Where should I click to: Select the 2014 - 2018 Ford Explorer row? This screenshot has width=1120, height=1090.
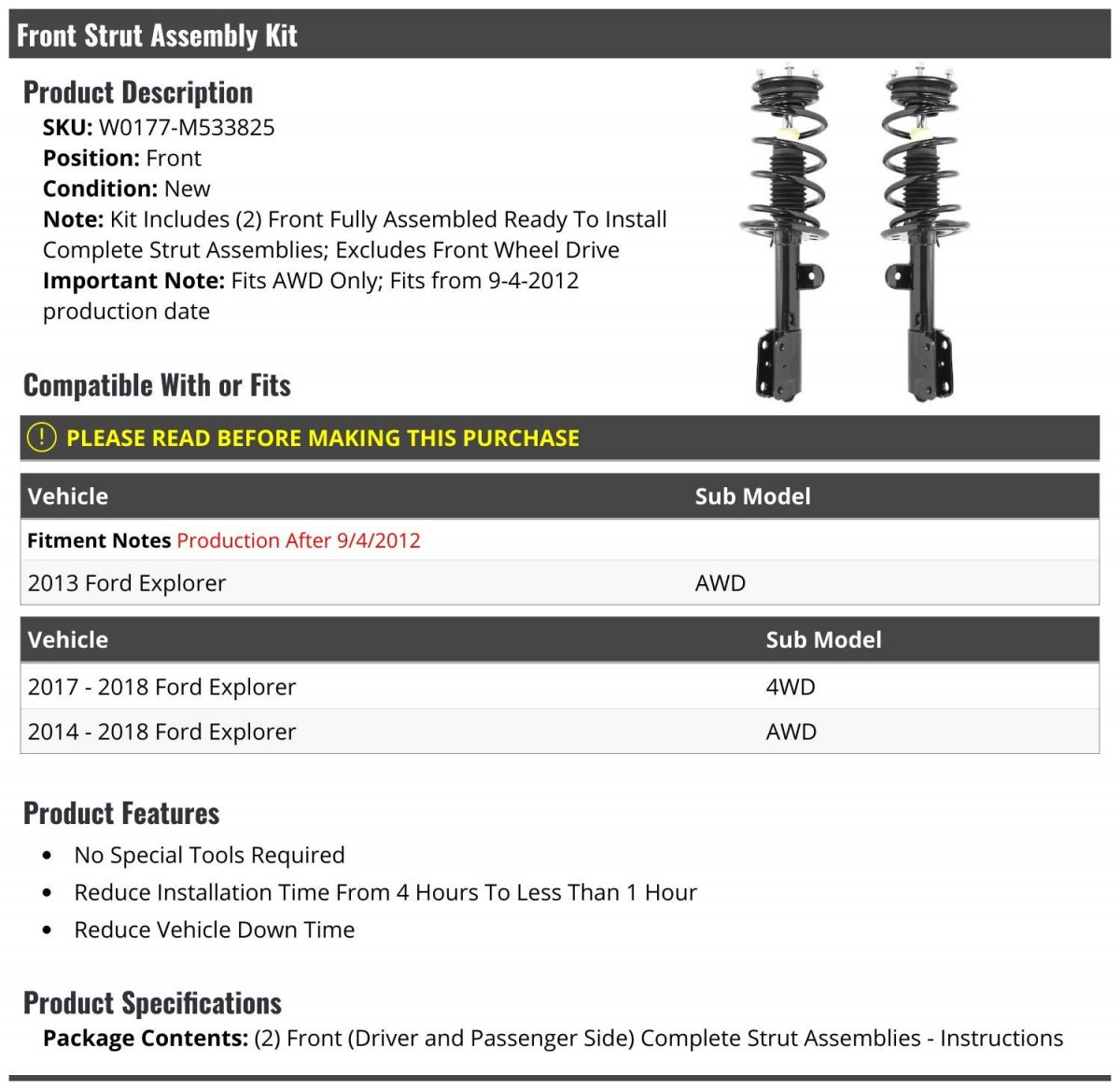coord(161,732)
